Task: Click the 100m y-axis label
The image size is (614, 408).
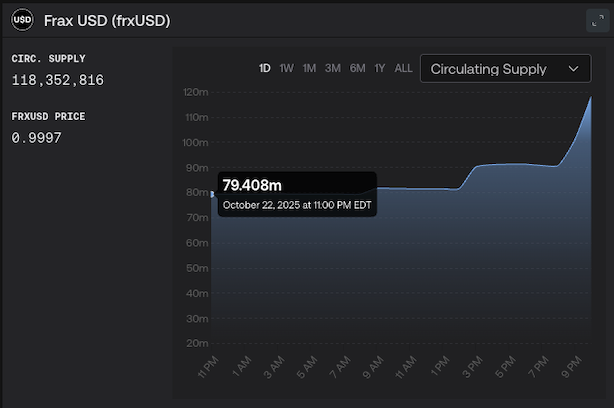Action: pyautogui.click(x=195, y=143)
